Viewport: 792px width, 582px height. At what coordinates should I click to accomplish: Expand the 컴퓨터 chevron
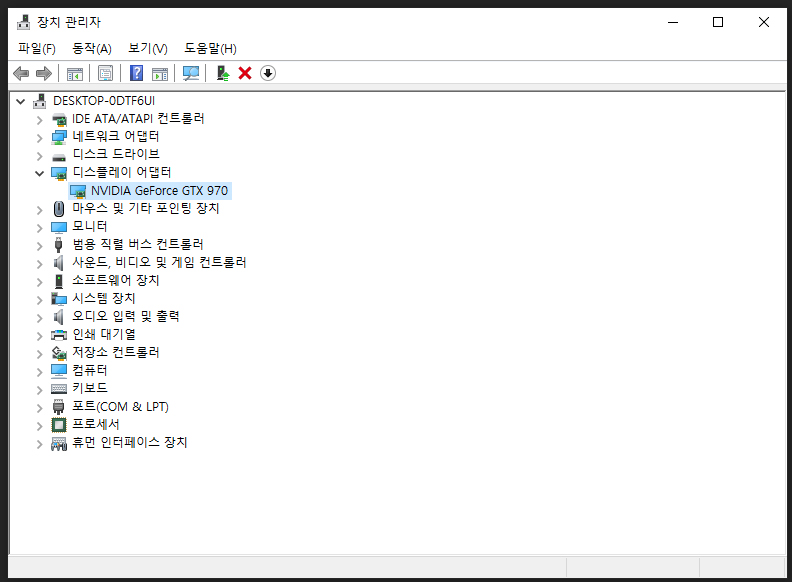click(39, 372)
